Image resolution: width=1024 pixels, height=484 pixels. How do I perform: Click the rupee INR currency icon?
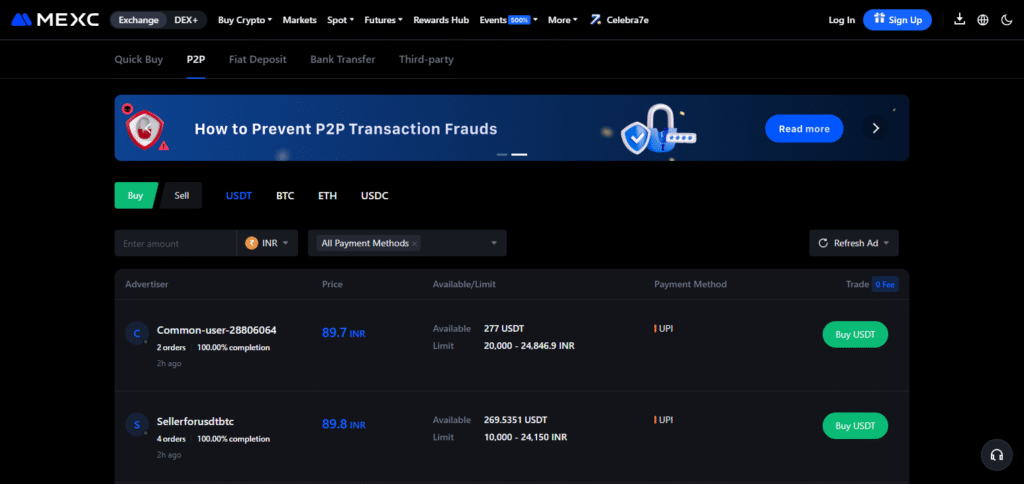pos(251,243)
